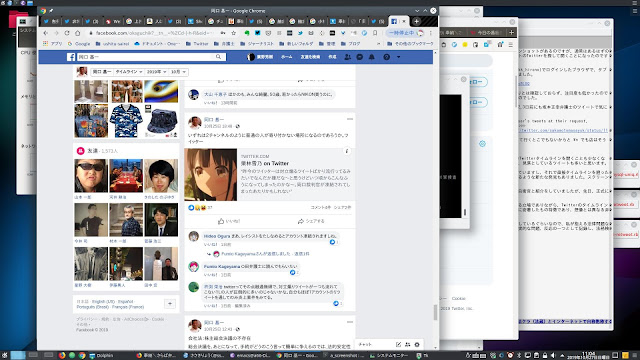This screenshot has height=360, width=640.
Task: Open the 2019 year dropdown
Action: point(157,72)
